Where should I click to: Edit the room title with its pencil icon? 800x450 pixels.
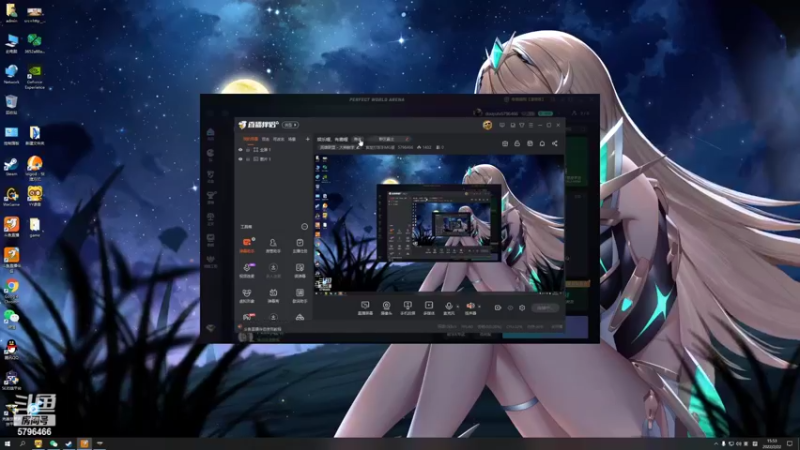pos(359,147)
